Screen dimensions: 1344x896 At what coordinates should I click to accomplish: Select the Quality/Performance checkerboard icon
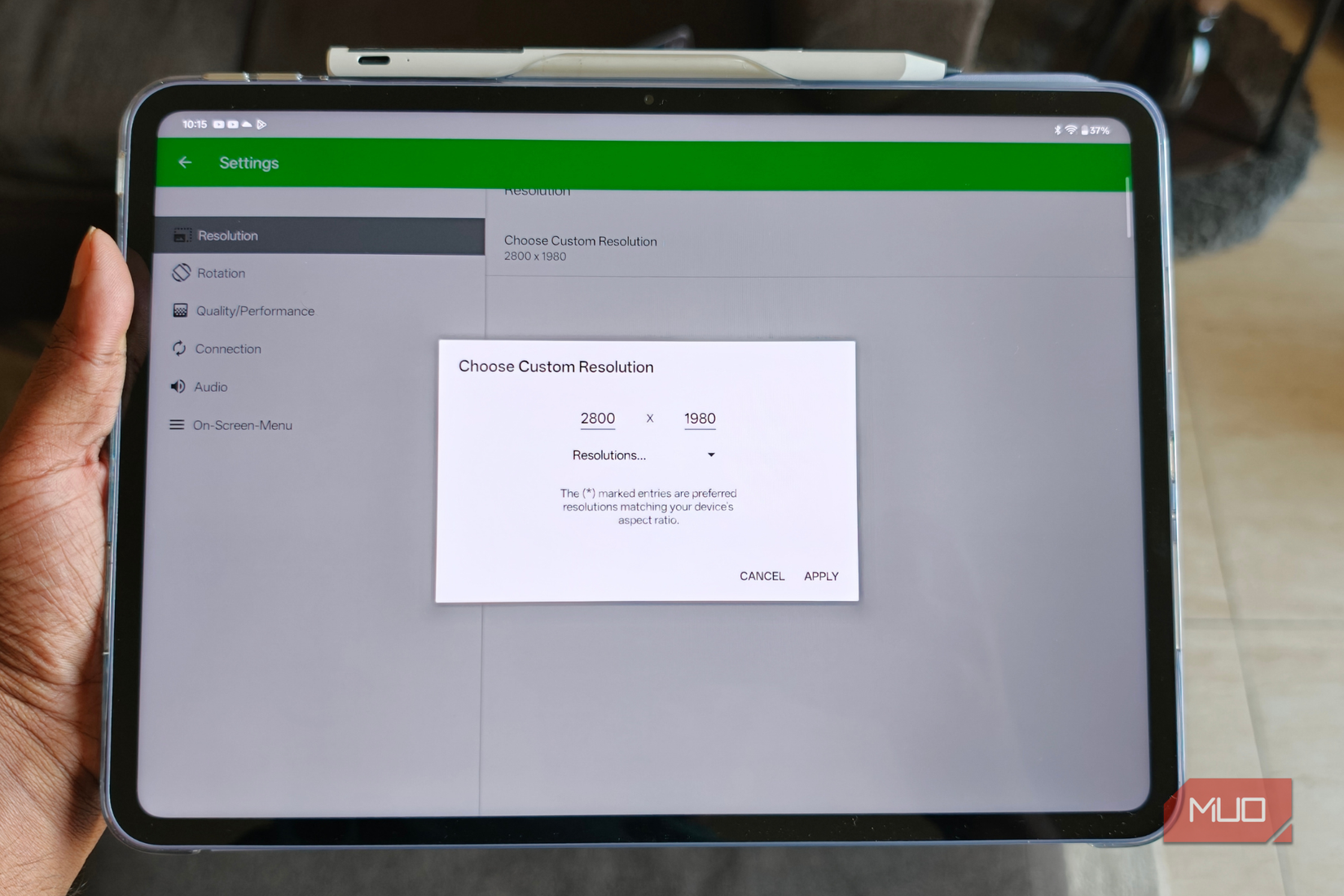179,310
